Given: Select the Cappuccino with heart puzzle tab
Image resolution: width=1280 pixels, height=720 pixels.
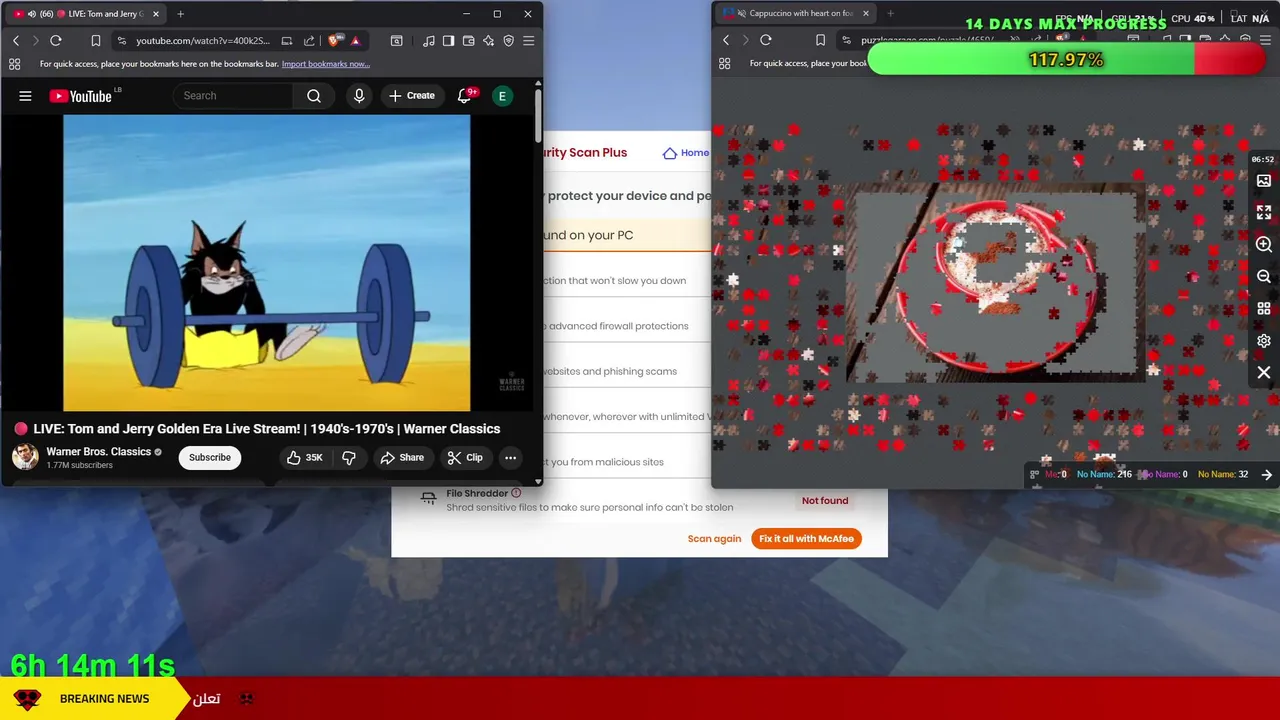Looking at the screenshot, I should point(795,14).
